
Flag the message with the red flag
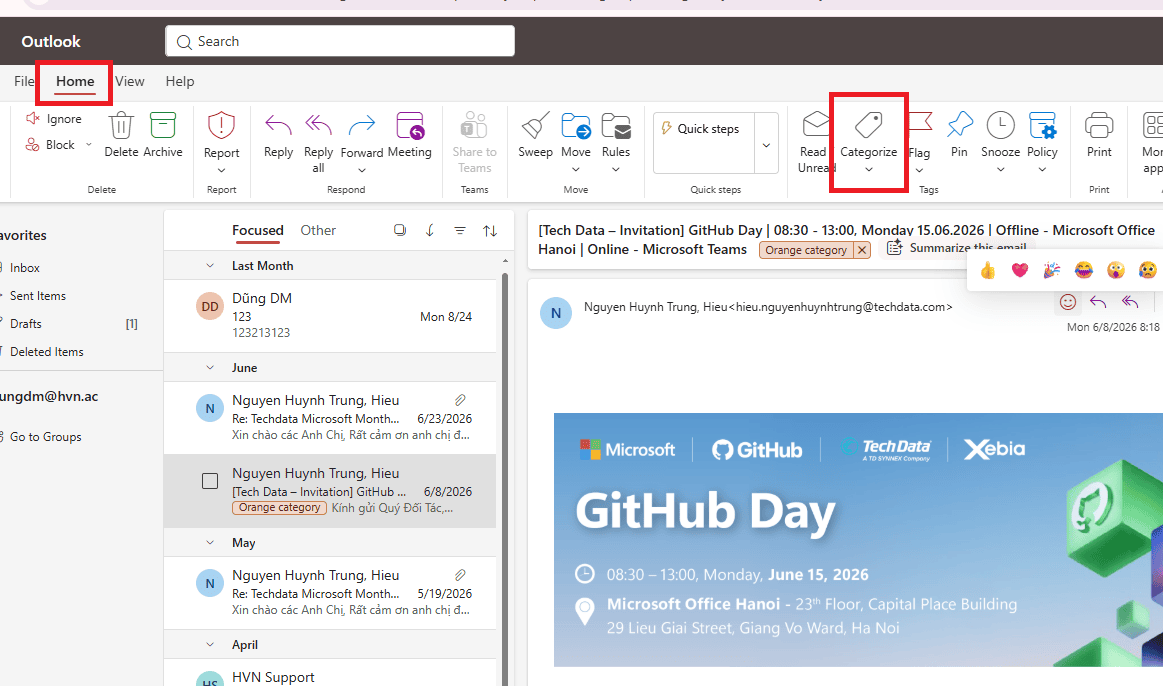[920, 124]
